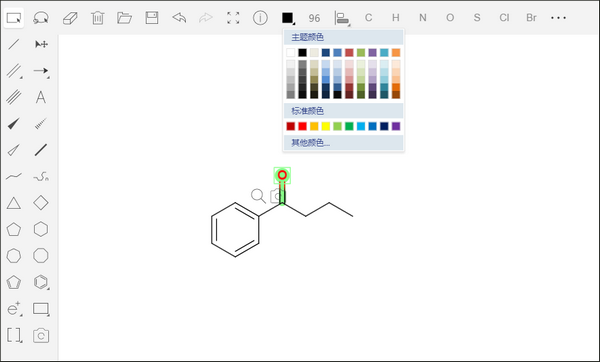Select the solid wedge bond tool
This screenshot has height=362, width=600.
14,124
